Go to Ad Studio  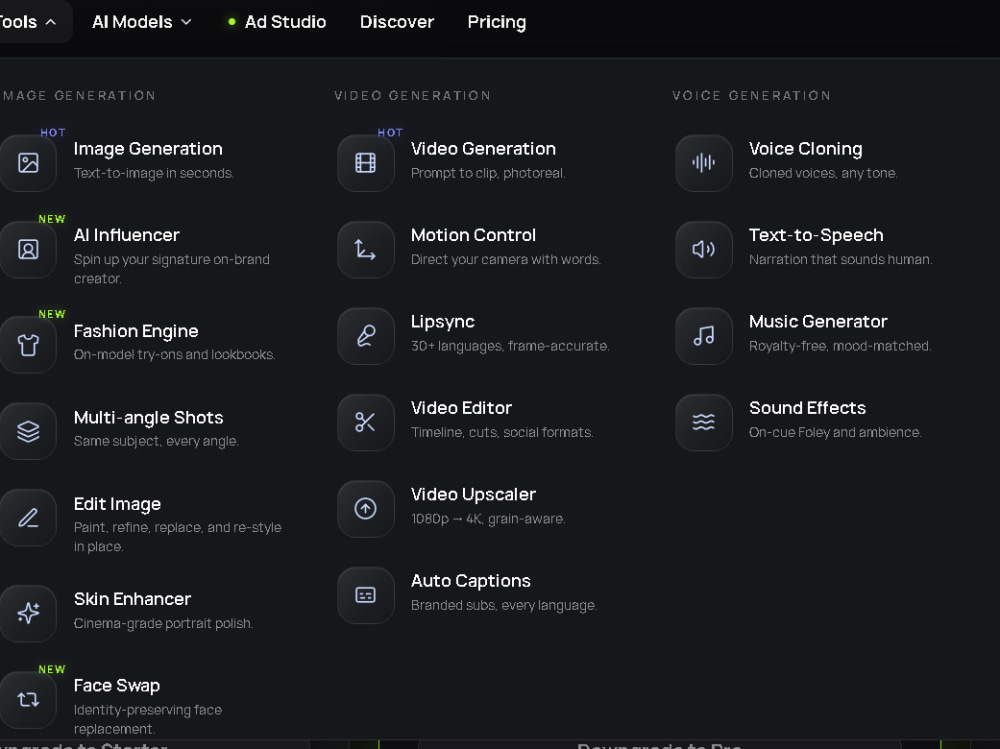pyautogui.click(x=277, y=22)
